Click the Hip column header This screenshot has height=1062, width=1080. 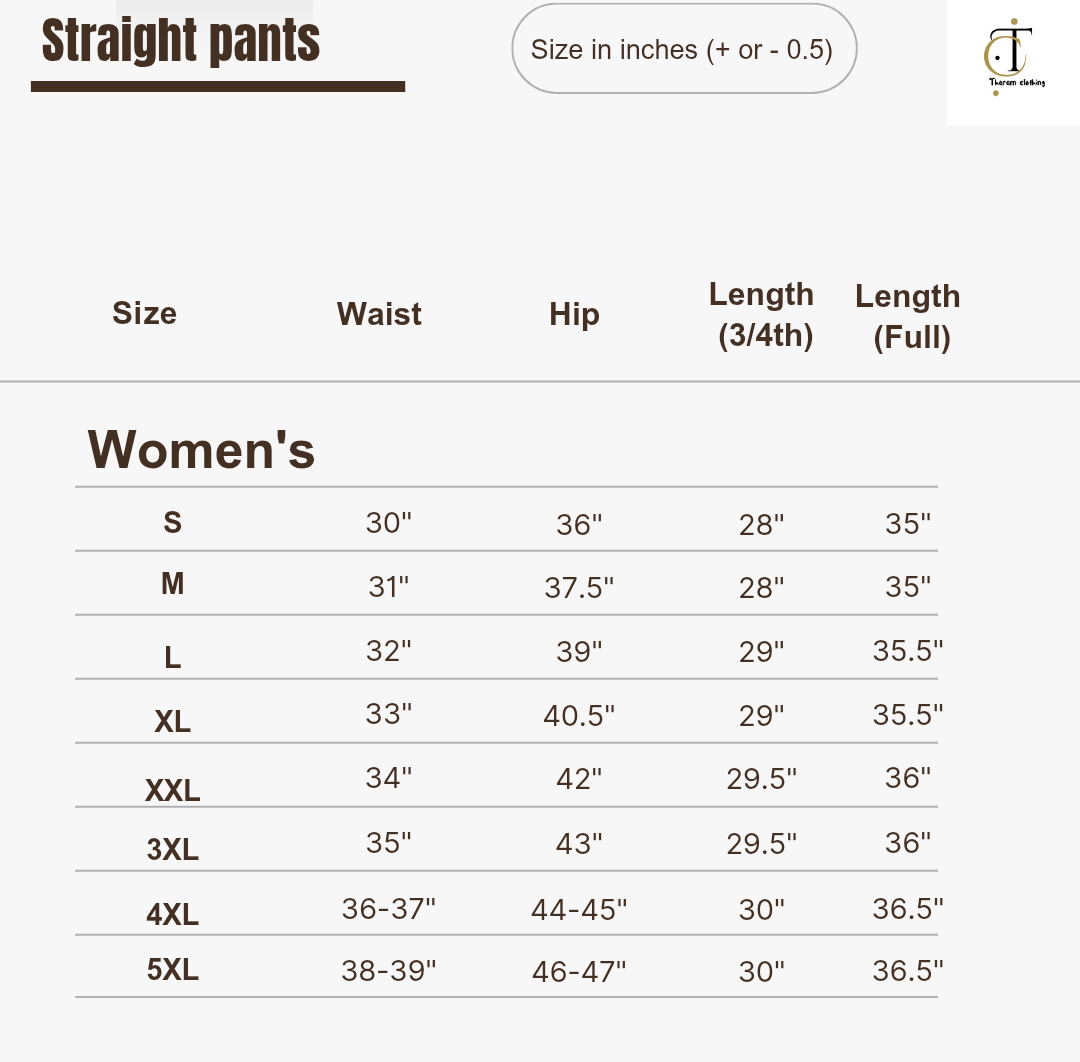574,314
